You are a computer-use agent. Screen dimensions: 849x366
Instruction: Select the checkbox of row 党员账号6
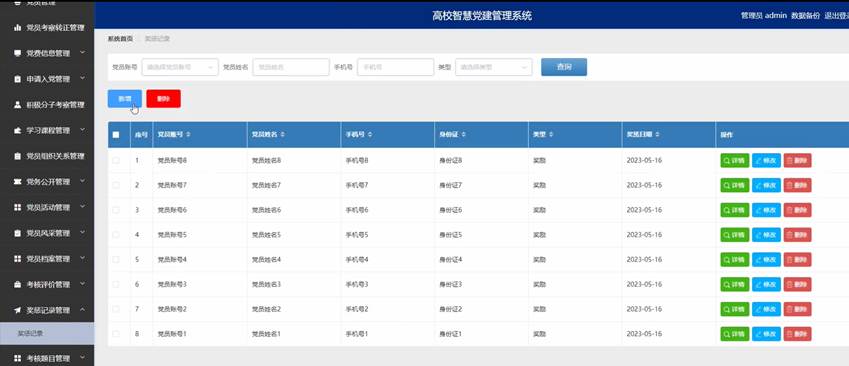116,210
